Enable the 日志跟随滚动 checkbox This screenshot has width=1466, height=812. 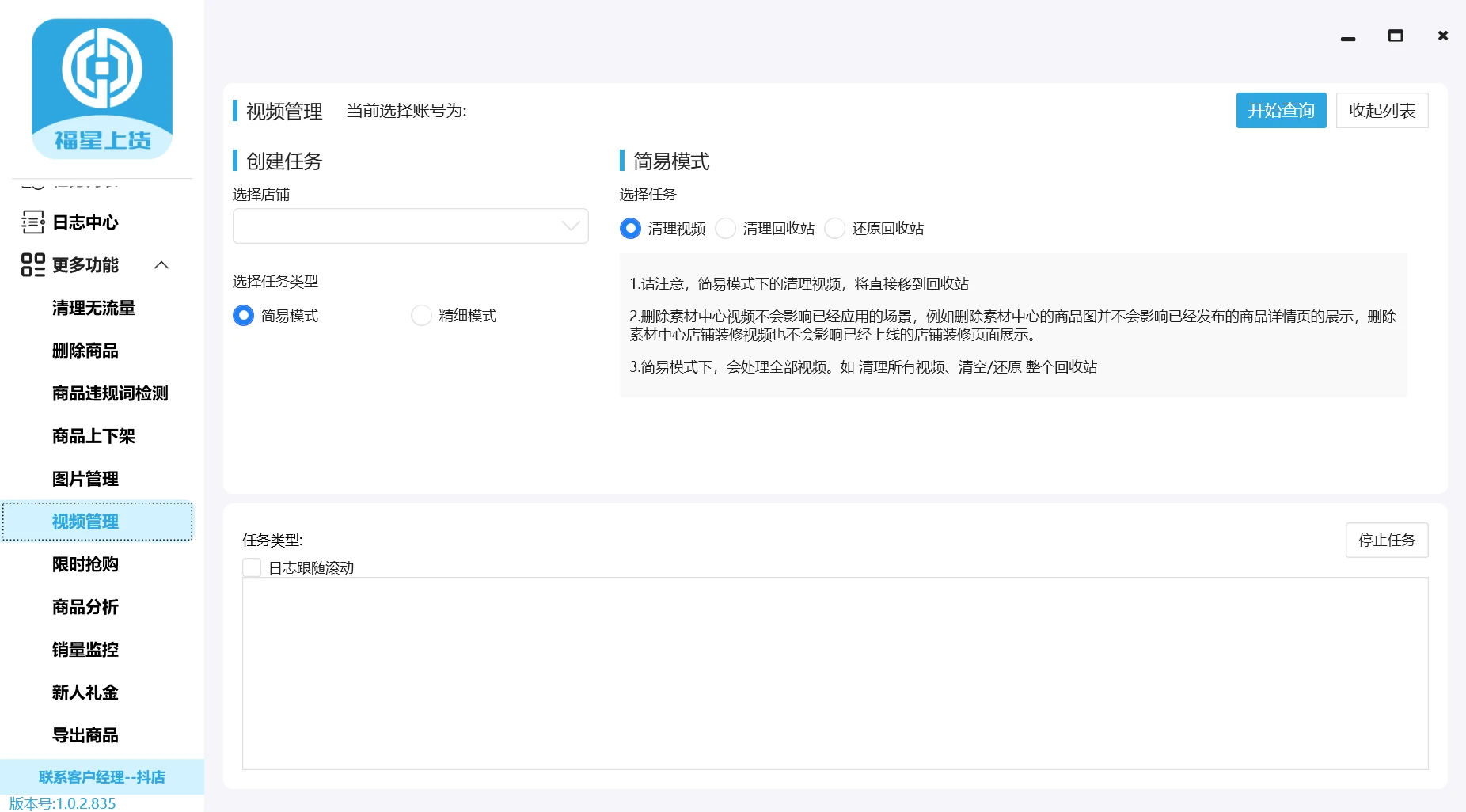coord(252,567)
